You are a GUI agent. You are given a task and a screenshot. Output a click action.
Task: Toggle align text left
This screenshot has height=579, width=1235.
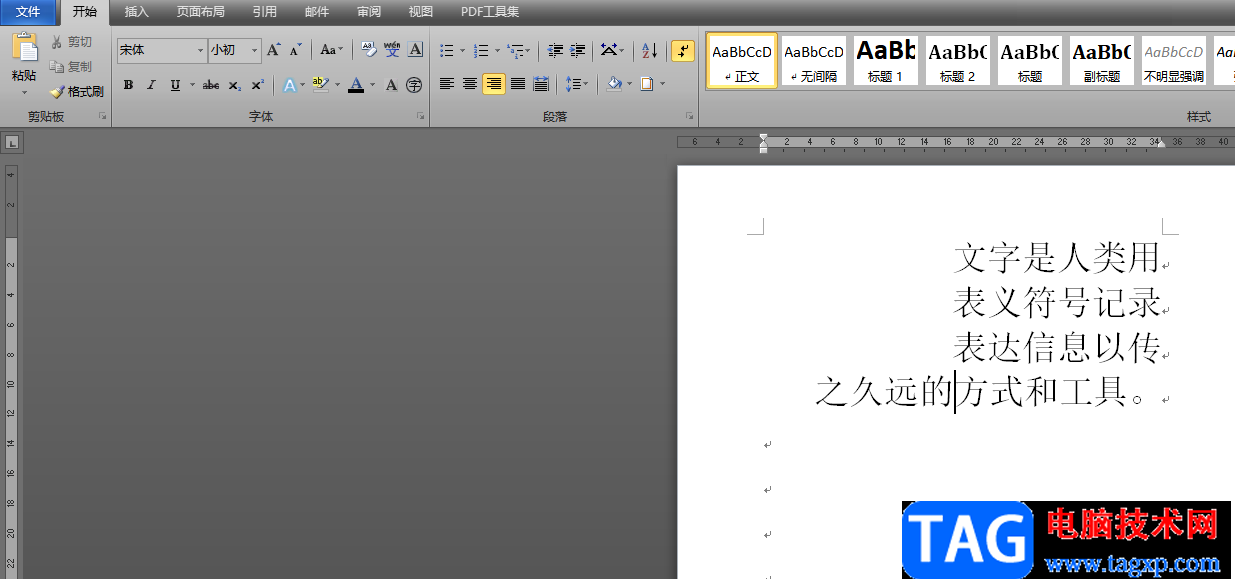[447, 84]
